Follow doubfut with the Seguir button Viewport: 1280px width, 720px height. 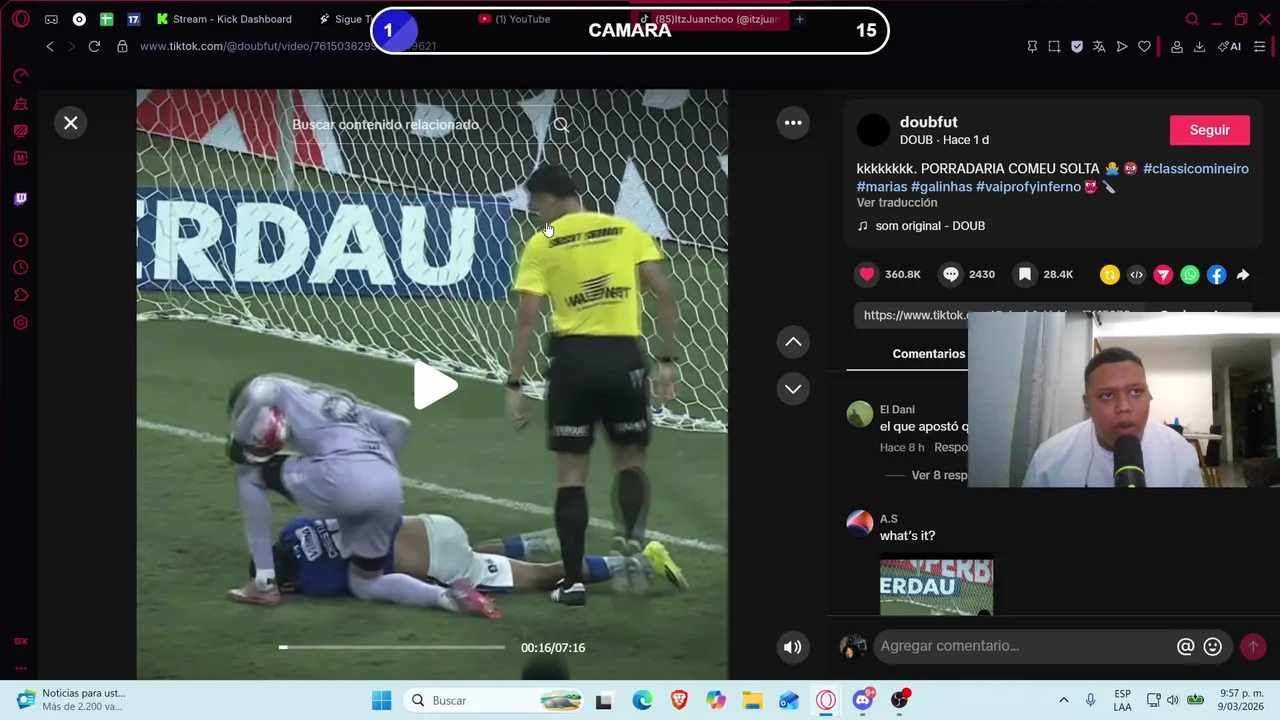1210,130
